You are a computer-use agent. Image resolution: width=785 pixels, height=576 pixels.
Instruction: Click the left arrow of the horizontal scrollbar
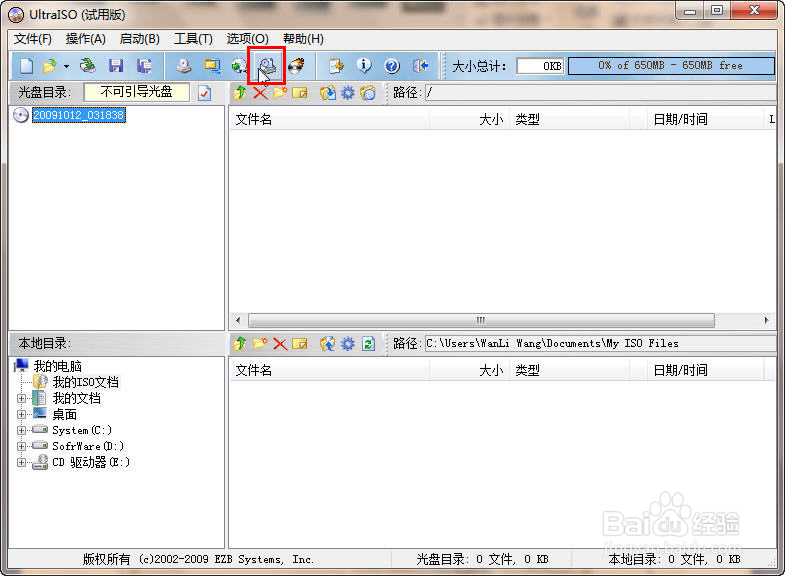(238, 320)
